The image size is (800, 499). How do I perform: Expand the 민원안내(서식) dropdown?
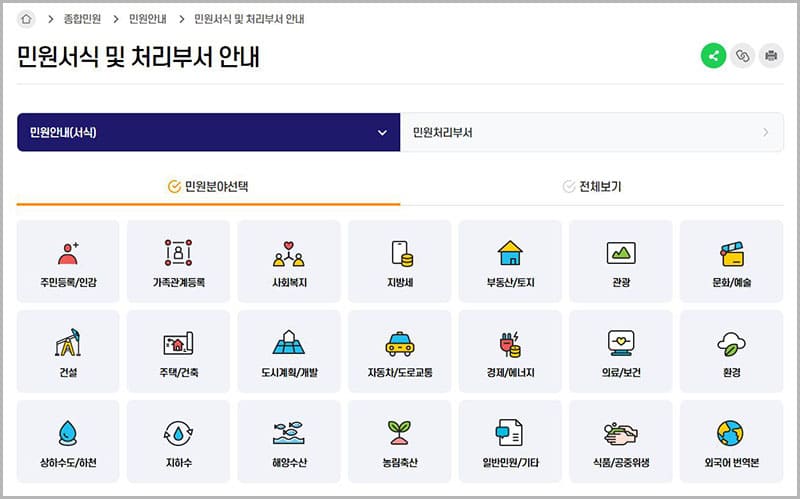(x=381, y=132)
